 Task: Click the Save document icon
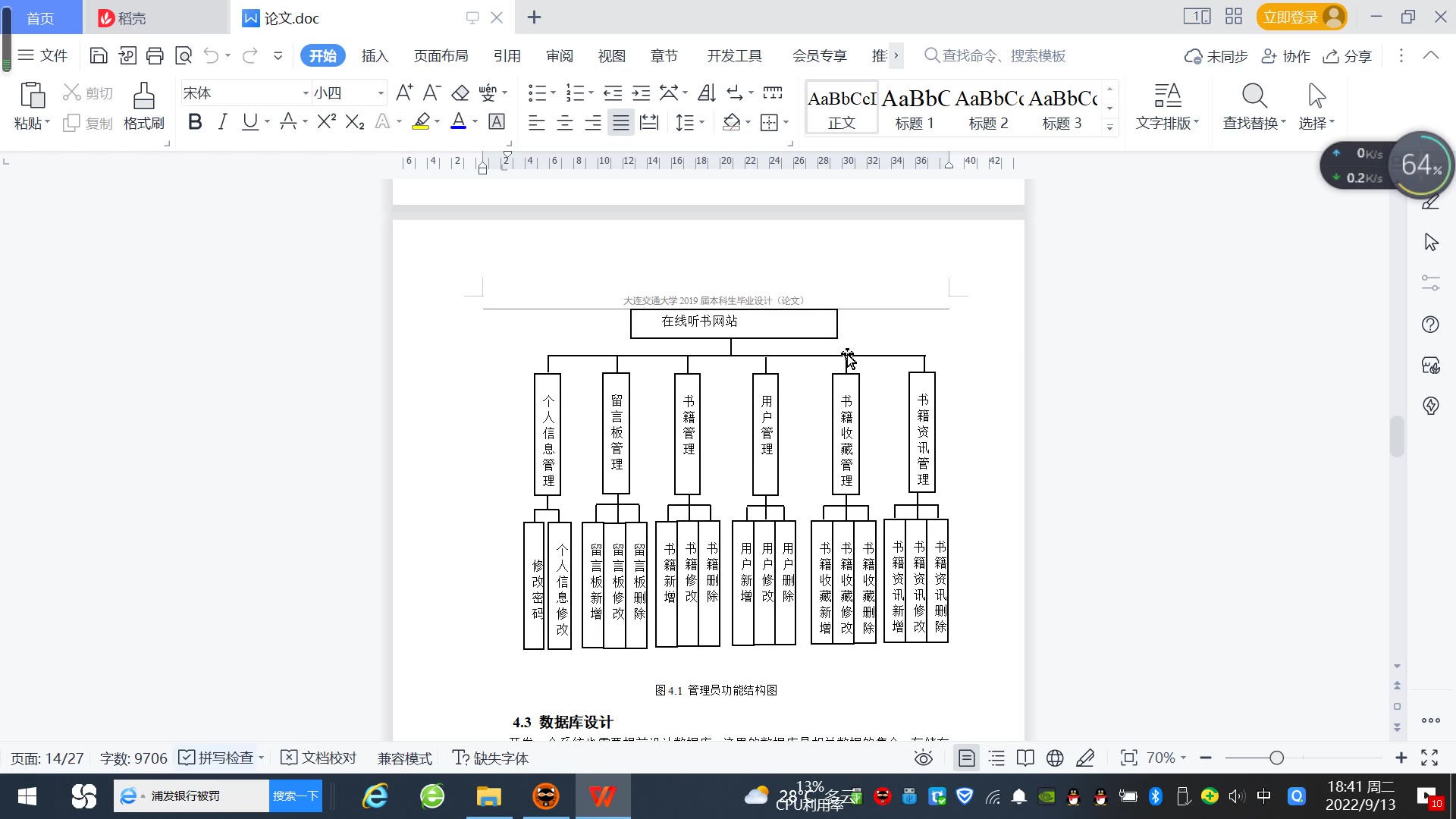[99, 55]
